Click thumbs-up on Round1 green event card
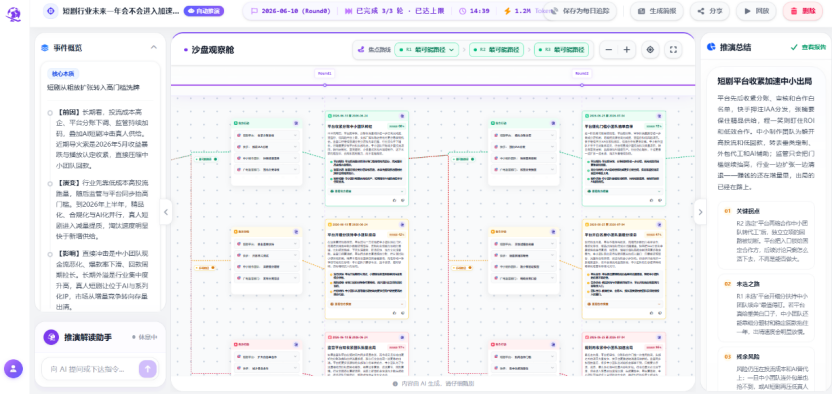 (x=395, y=200)
